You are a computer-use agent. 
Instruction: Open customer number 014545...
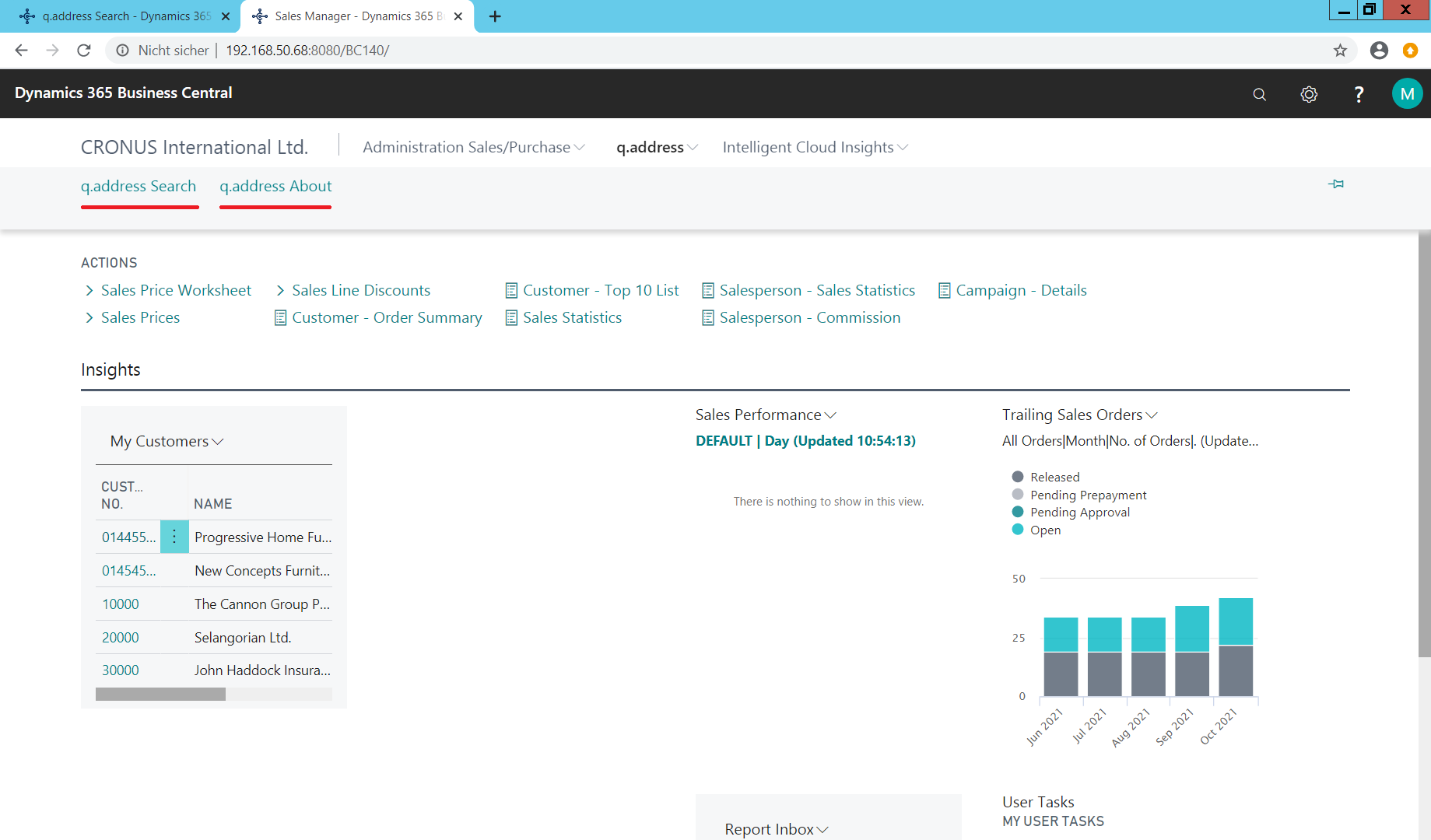(128, 571)
